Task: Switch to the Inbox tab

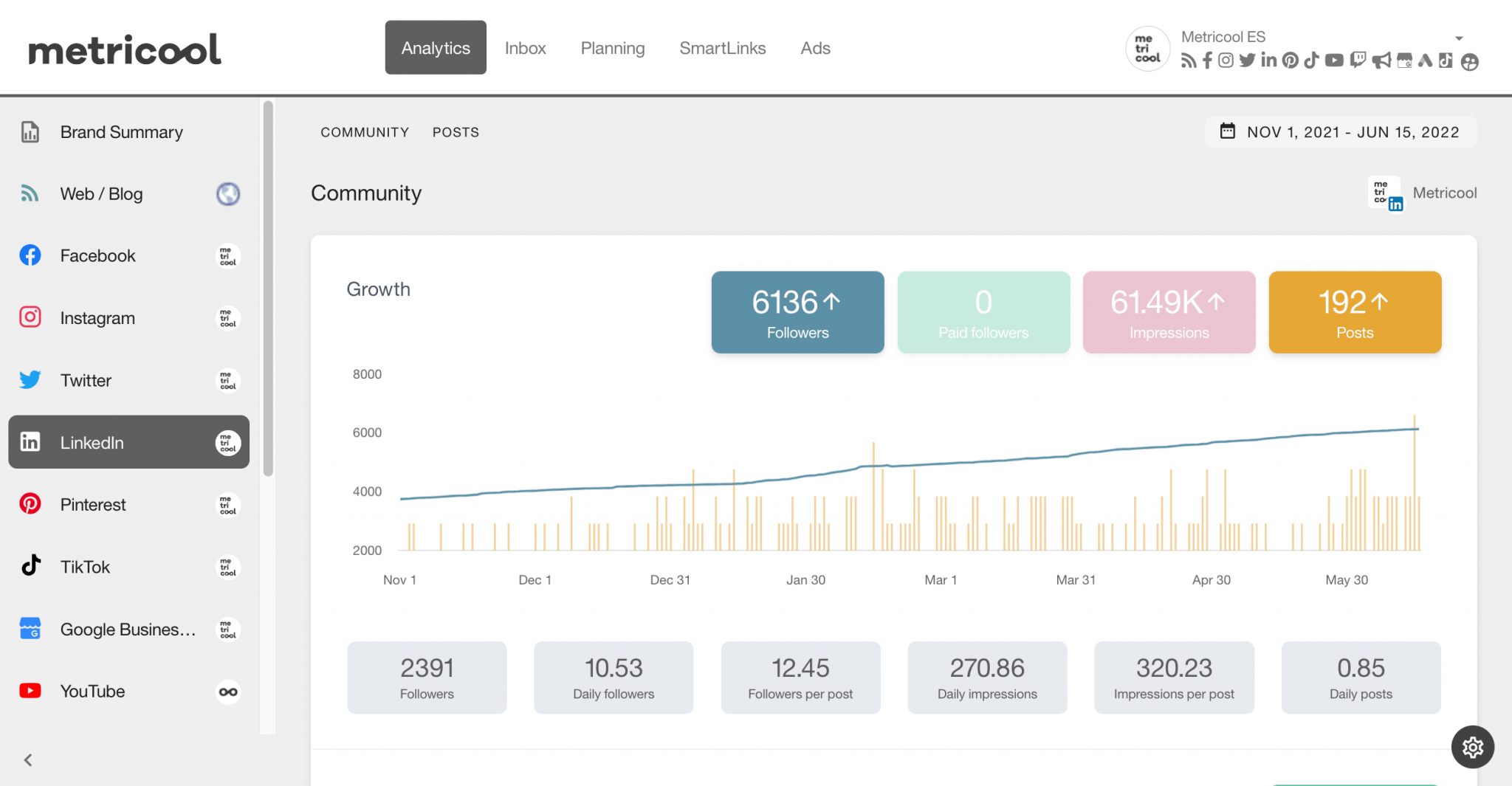Action: click(x=525, y=48)
